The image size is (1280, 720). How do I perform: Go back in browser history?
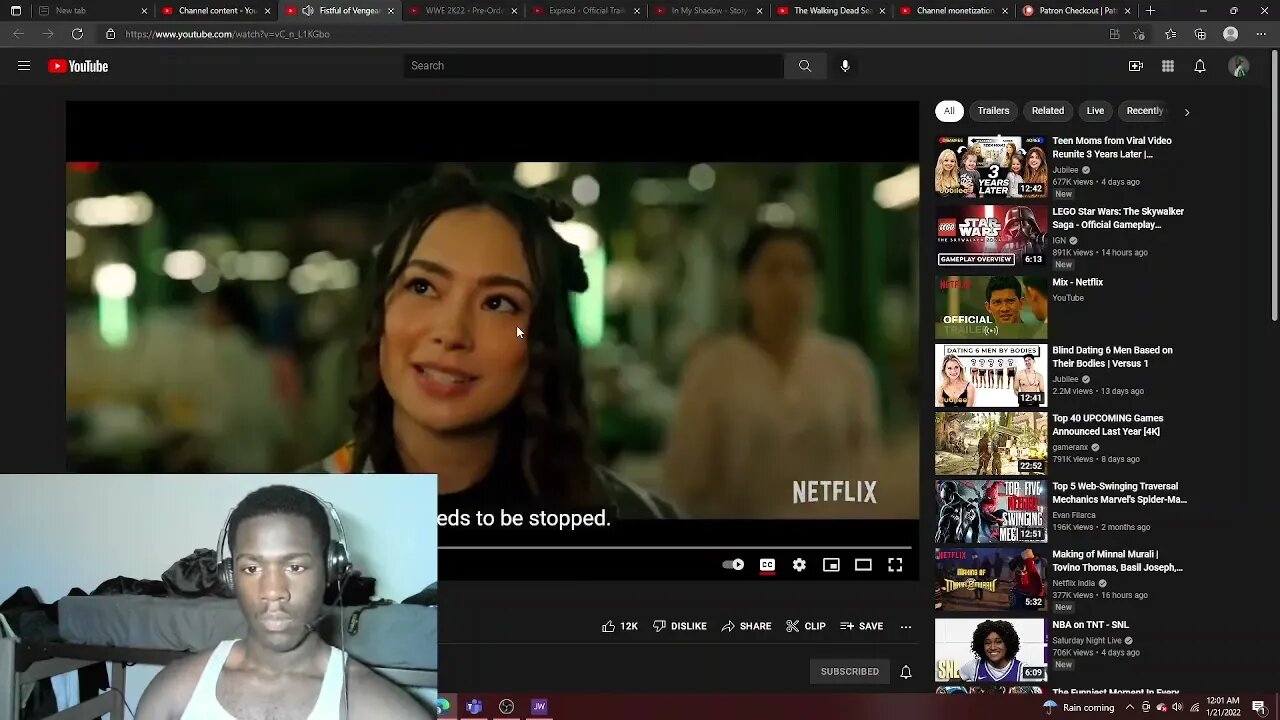point(18,34)
